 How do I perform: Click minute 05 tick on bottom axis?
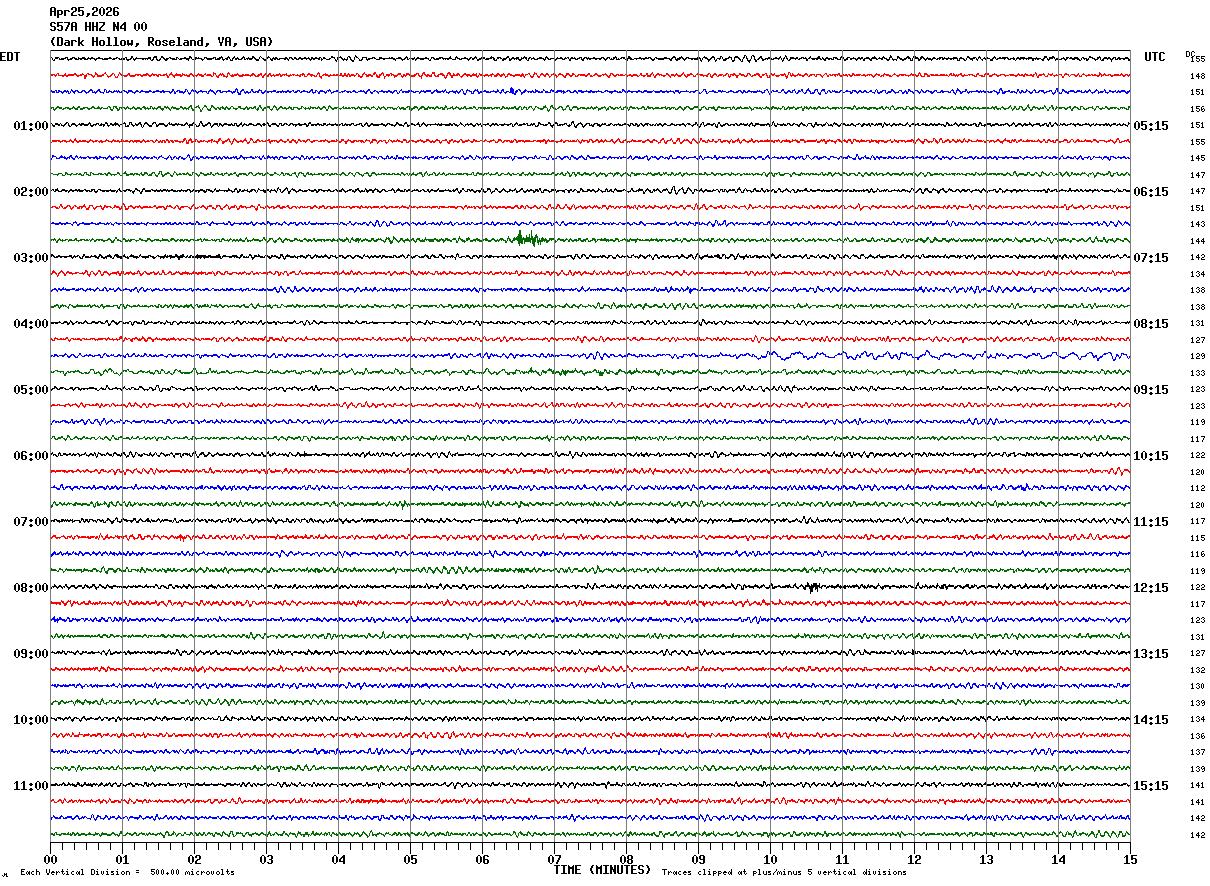[x=410, y=859]
